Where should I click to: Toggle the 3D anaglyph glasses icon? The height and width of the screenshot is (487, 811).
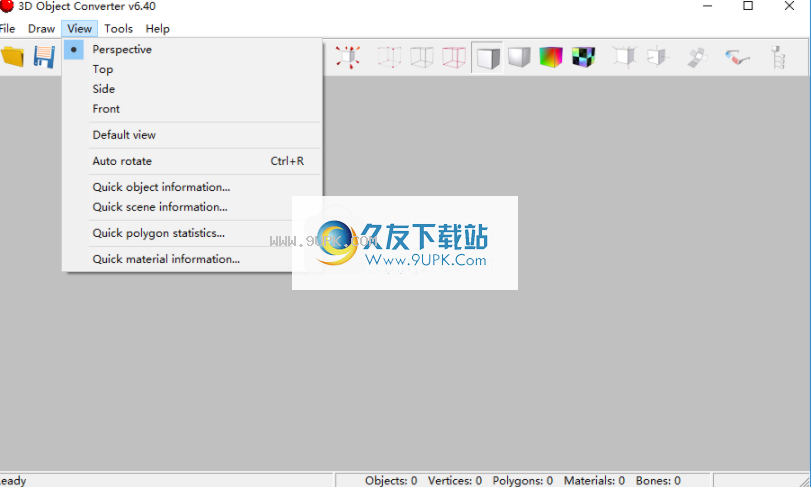737,57
